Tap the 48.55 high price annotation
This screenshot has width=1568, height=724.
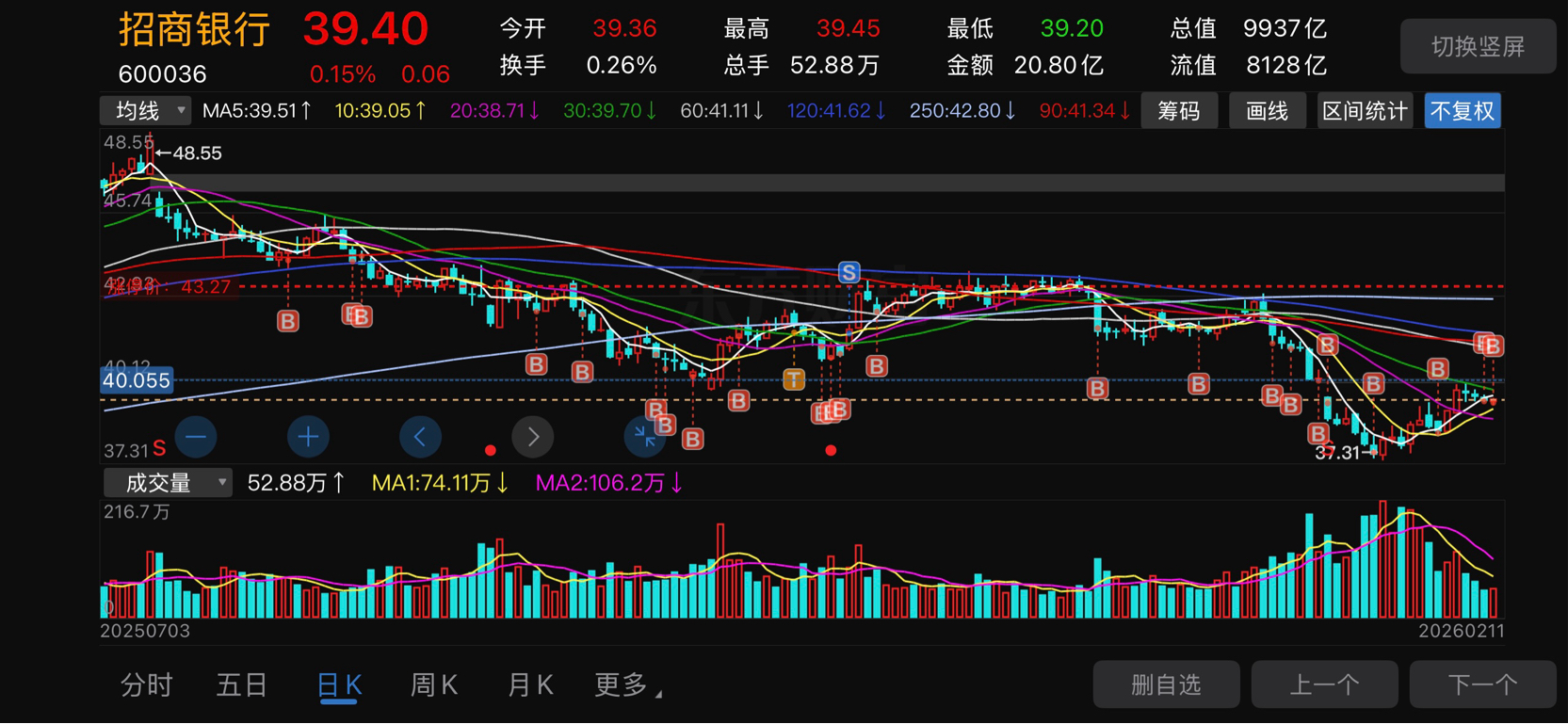[189, 153]
